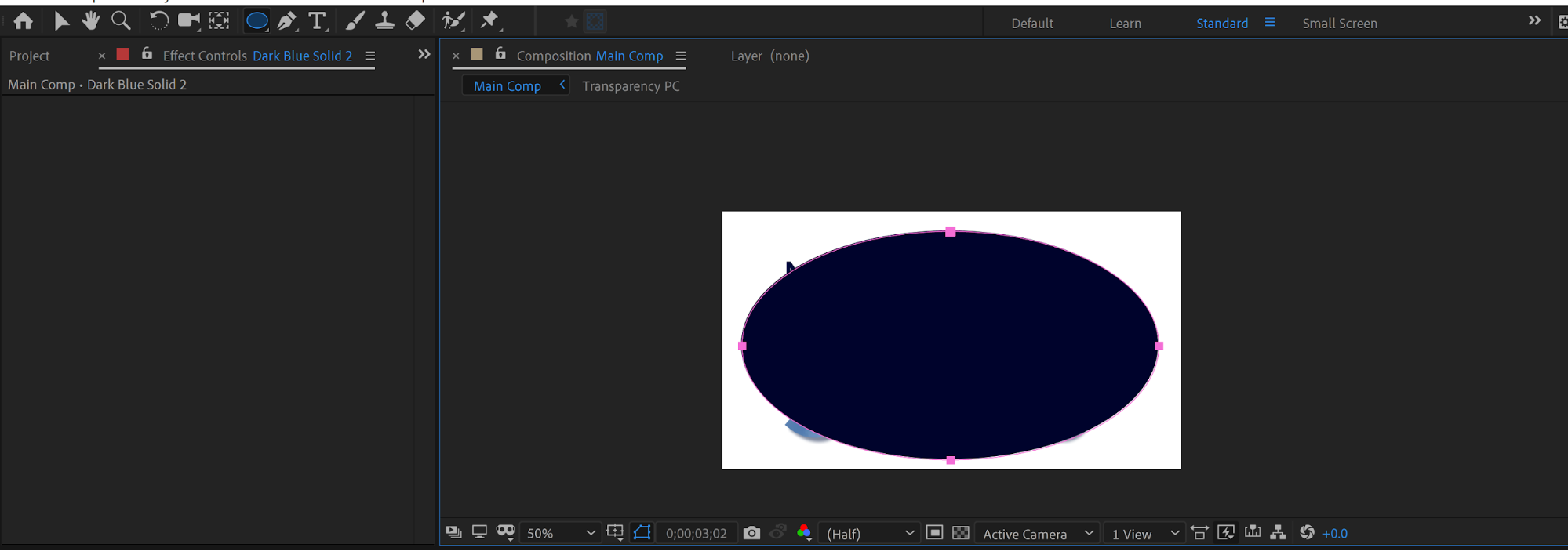Open the (Half) resolution dropdown
This screenshot has width=1568, height=551.
click(868, 533)
